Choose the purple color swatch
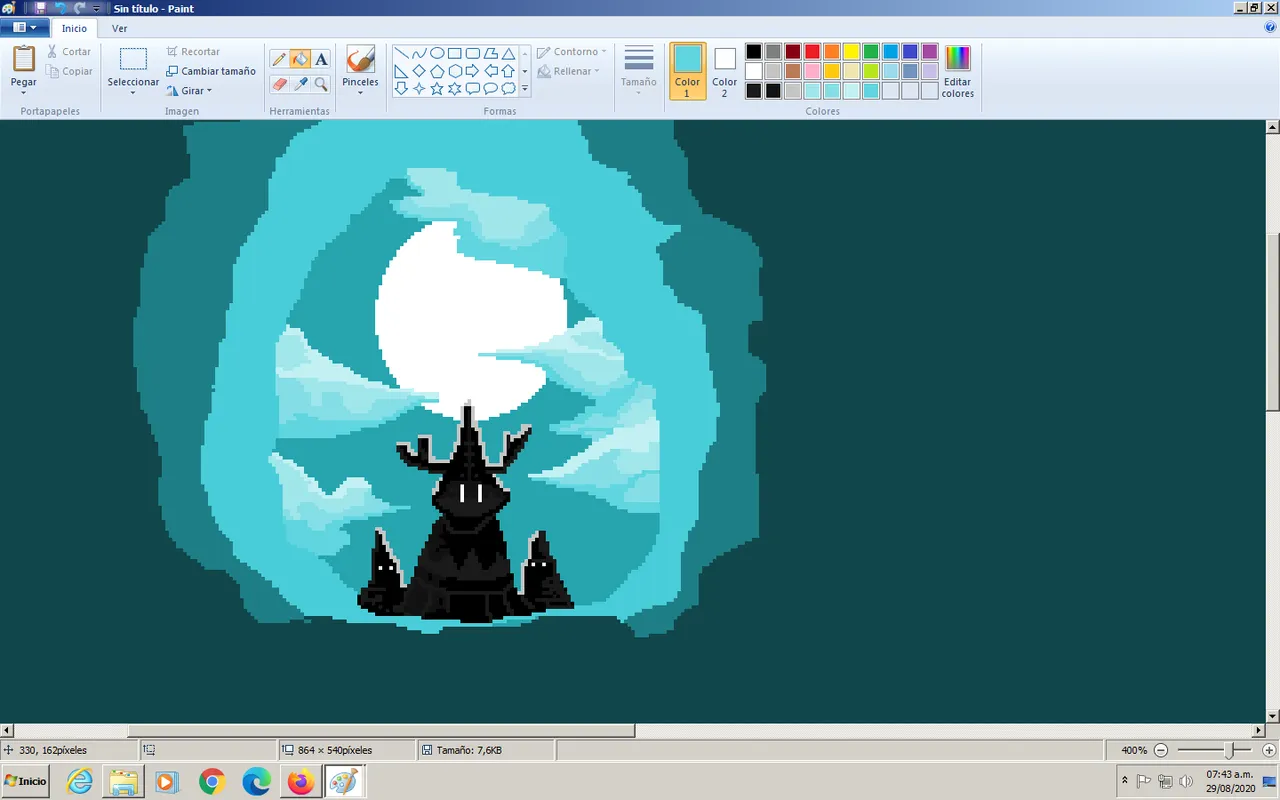Screen dimensions: 1280x800 929,52
